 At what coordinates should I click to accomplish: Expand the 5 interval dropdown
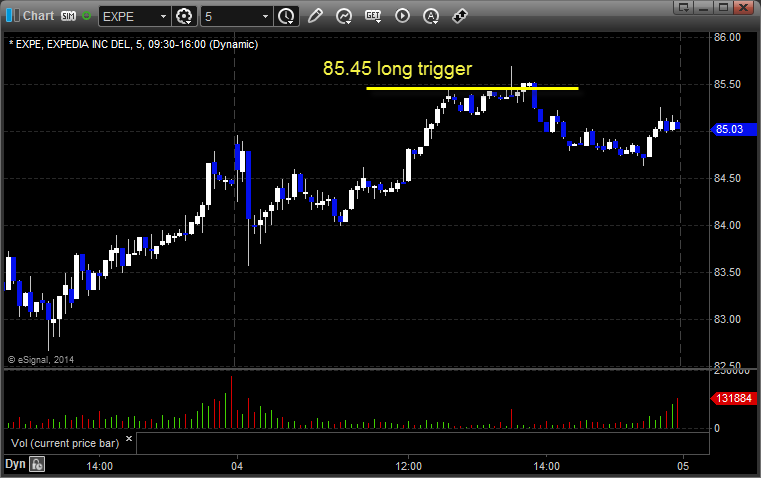point(236,16)
